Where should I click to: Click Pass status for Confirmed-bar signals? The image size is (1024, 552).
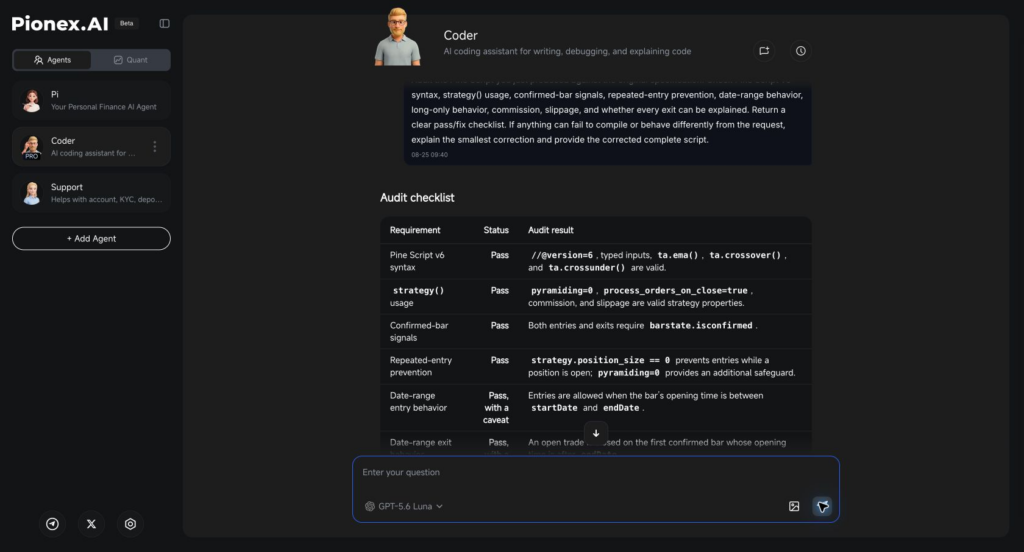click(500, 325)
